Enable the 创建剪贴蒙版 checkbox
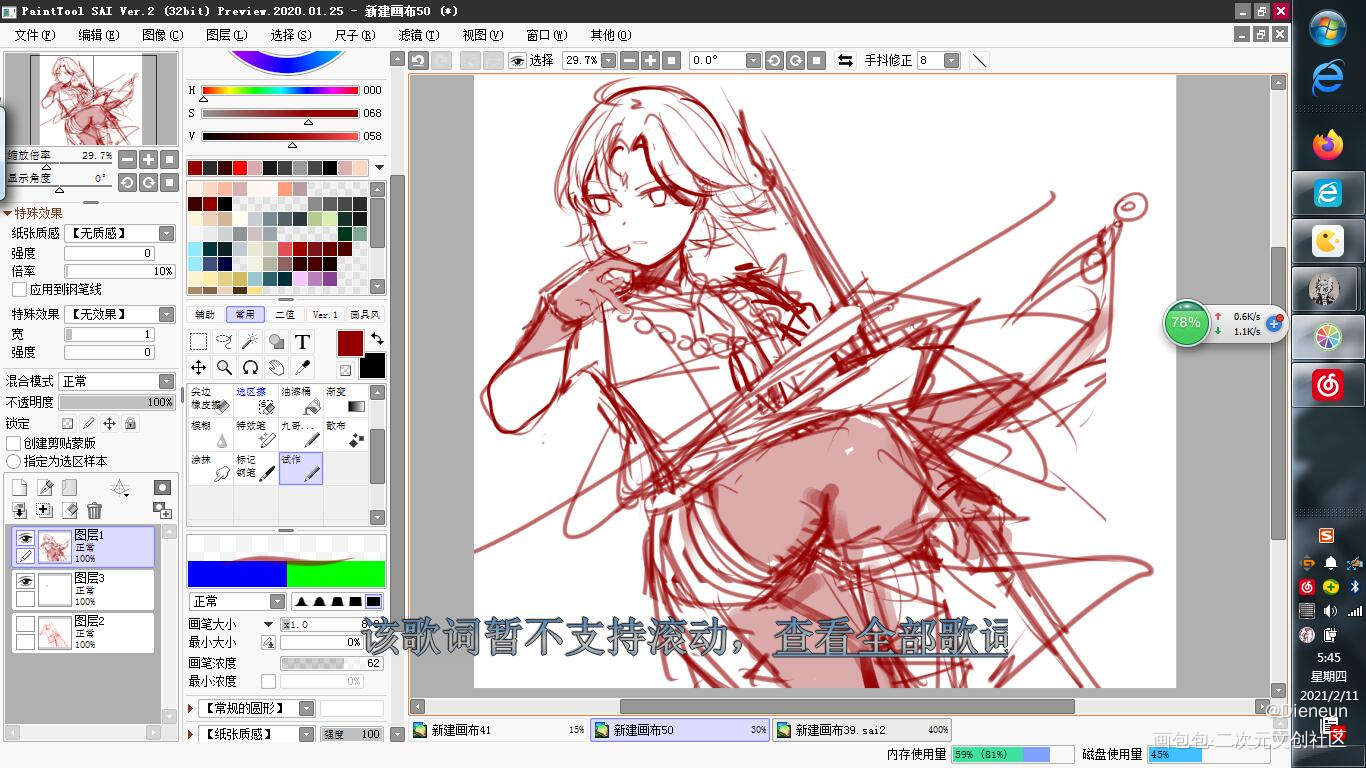1366x768 pixels. click(x=14, y=443)
